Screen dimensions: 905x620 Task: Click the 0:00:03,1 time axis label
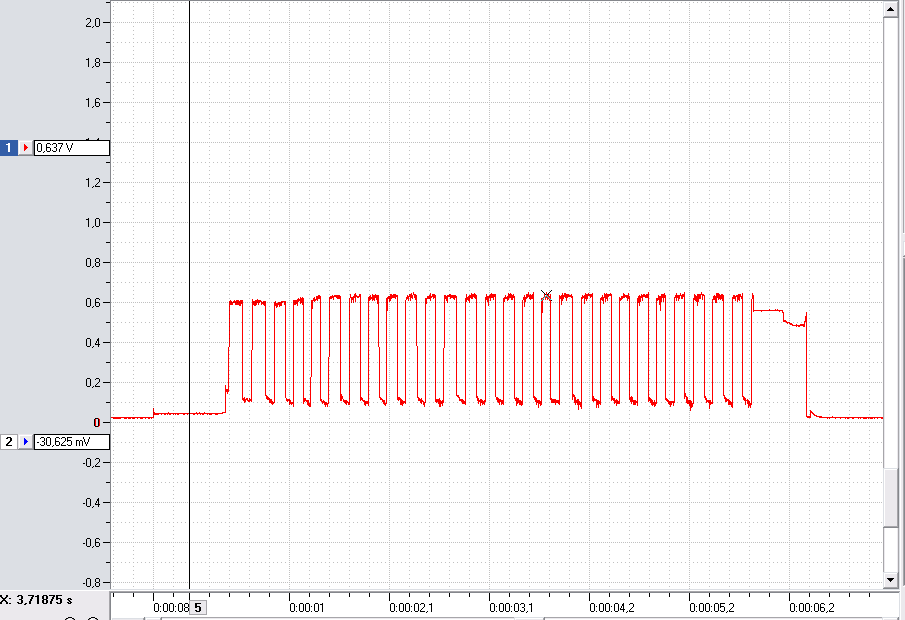point(511,608)
